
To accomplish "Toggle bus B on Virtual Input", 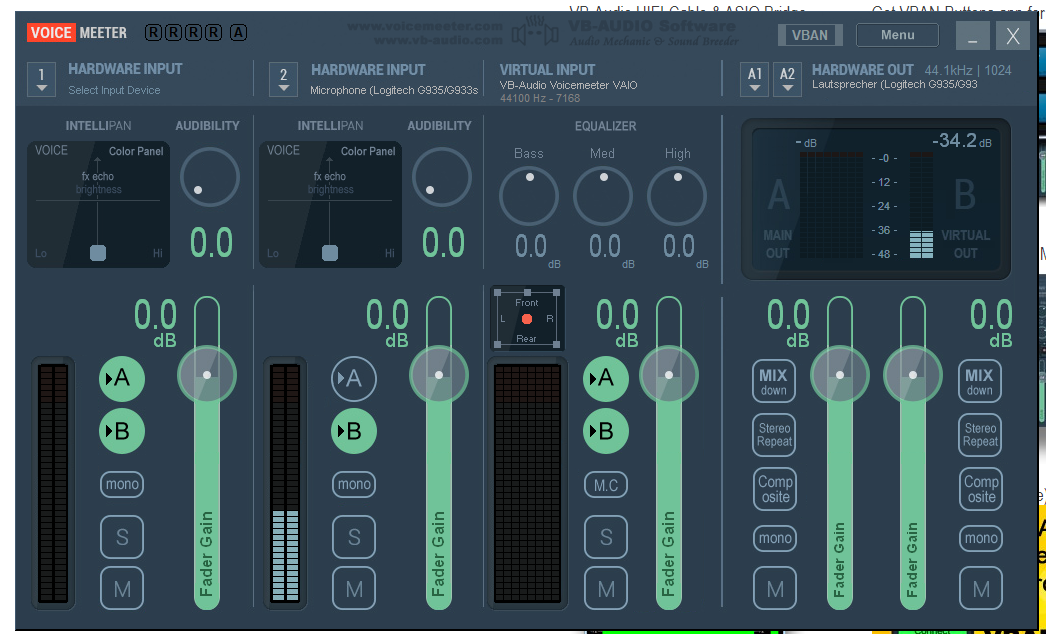I will click(606, 431).
